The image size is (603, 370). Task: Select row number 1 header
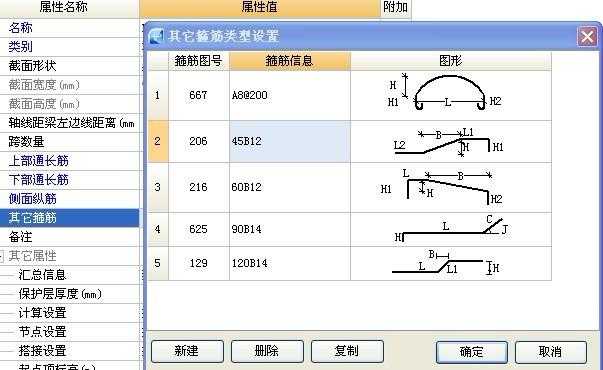[158, 95]
